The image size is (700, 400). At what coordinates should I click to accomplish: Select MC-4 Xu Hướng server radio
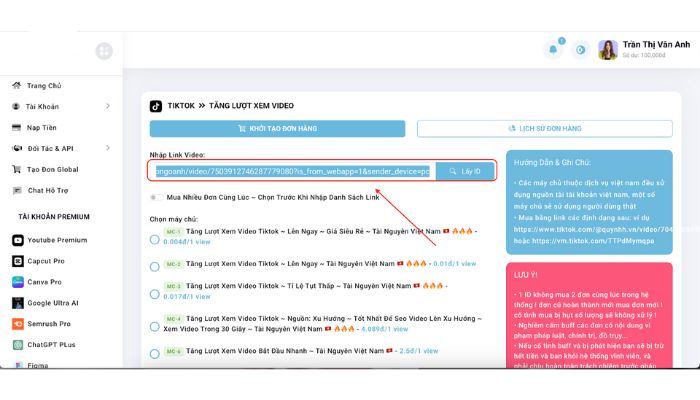pyautogui.click(x=154, y=327)
